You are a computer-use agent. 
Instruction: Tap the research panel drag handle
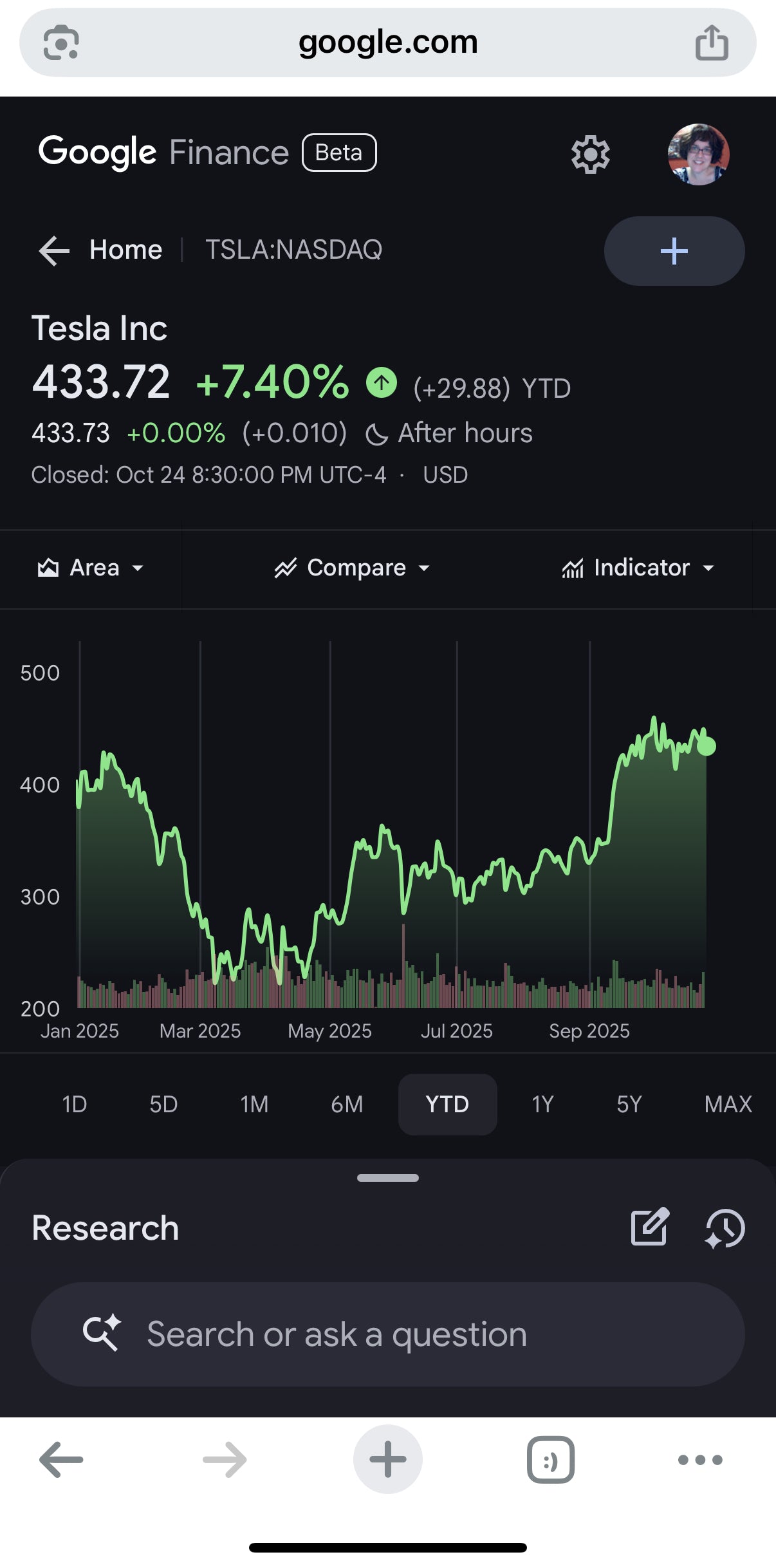pyautogui.click(x=388, y=1178)
